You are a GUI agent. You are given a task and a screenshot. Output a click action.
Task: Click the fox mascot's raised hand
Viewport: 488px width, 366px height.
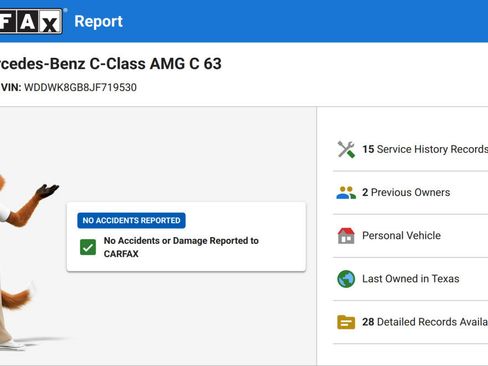pos(48,191)
